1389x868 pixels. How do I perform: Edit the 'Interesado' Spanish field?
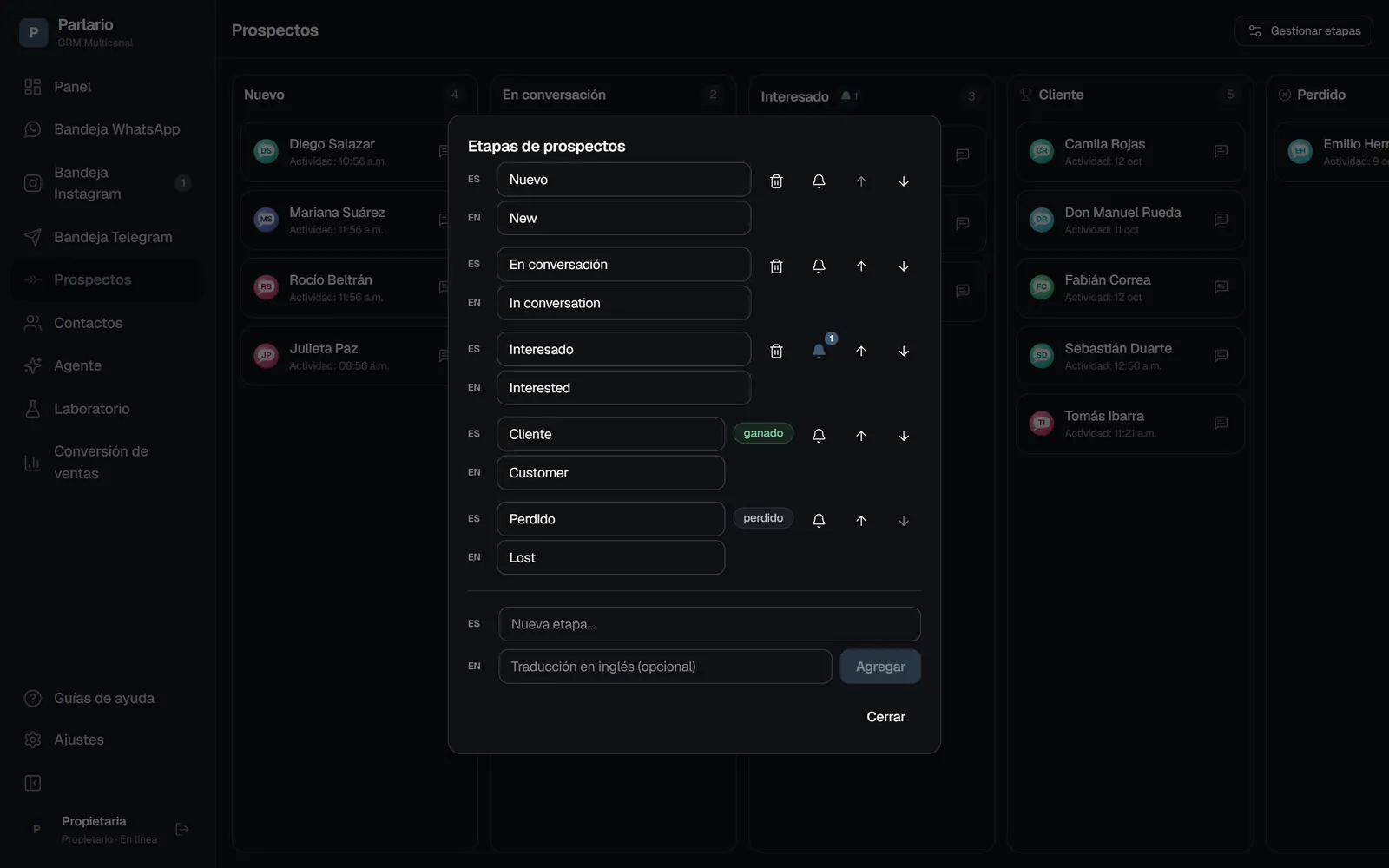click(x=623, y=349)
